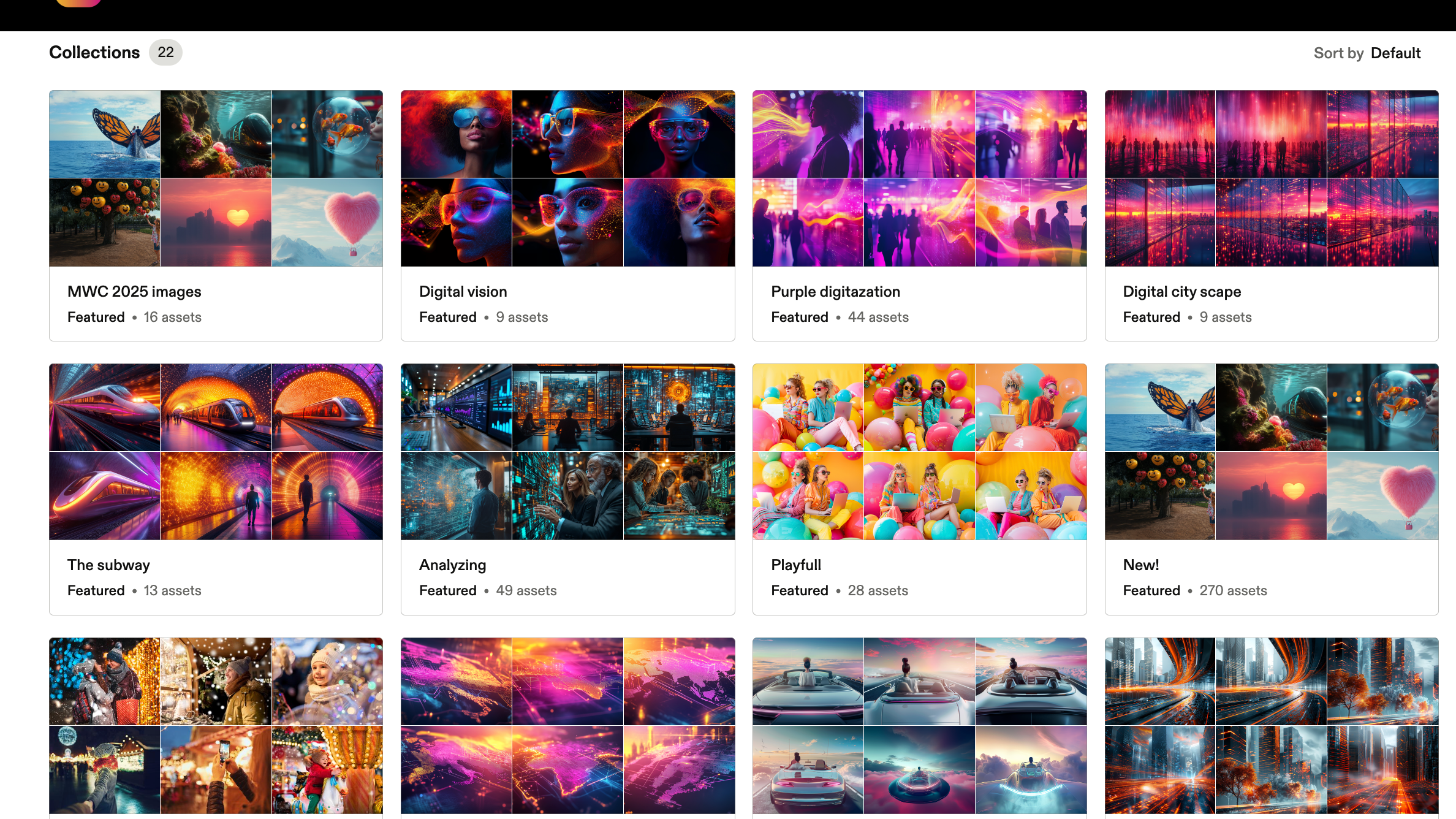Click the glowing tunnel walker thumbnail in The subway
1456x819 pixels.
(327, 496)
